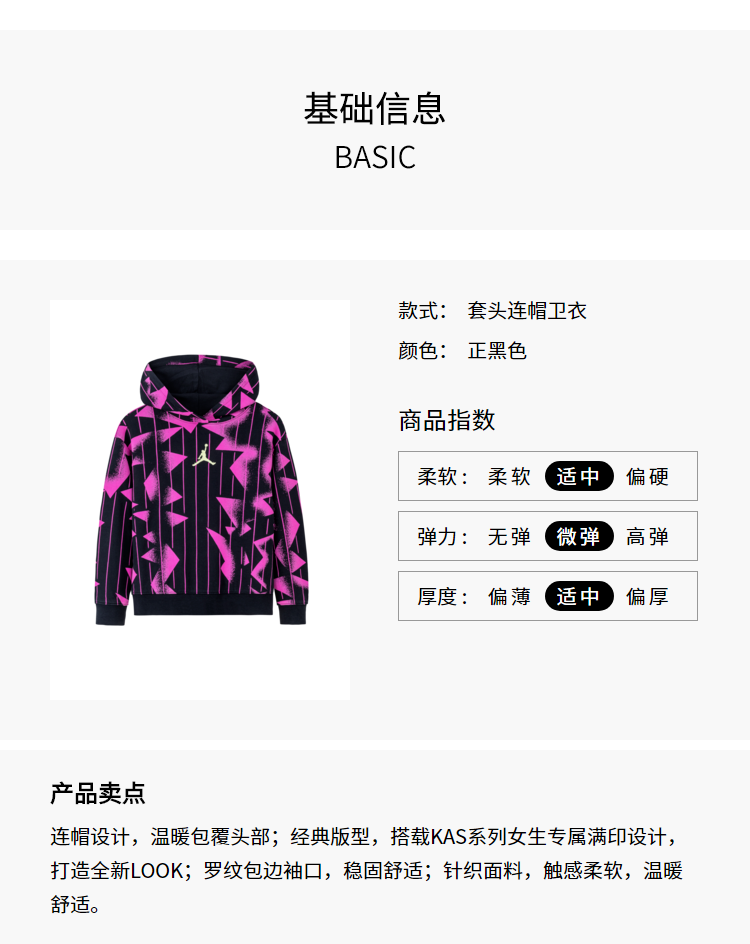Select 微弹 in the 弹力 elasticity row
This screenshot has height=944, width=750.
click(578, 536)
